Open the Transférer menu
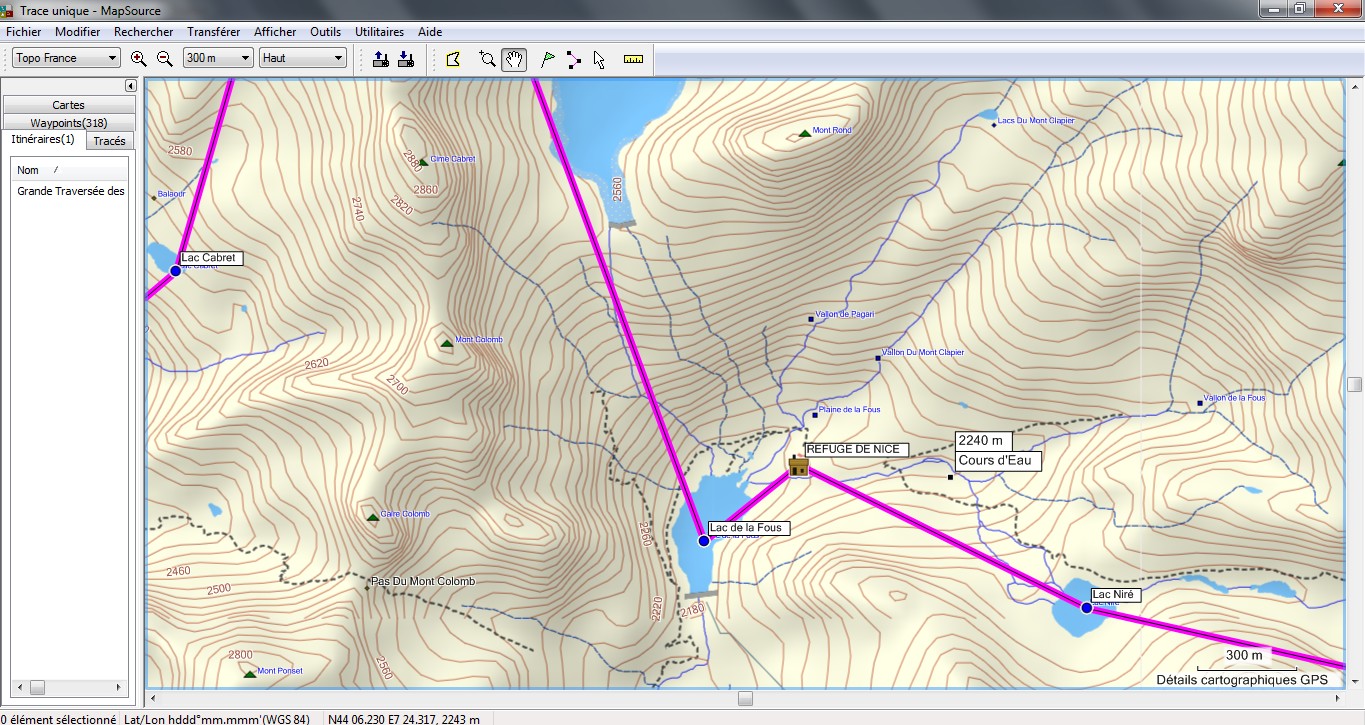 click(213, 32)
